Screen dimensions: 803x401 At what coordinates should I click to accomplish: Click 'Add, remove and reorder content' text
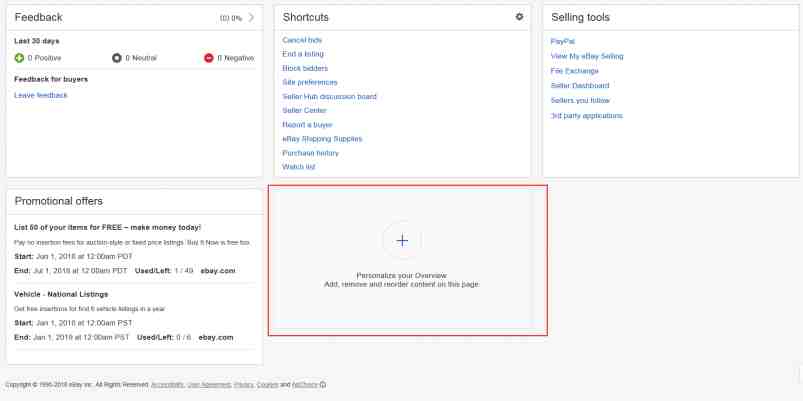[x=402, y=284]
